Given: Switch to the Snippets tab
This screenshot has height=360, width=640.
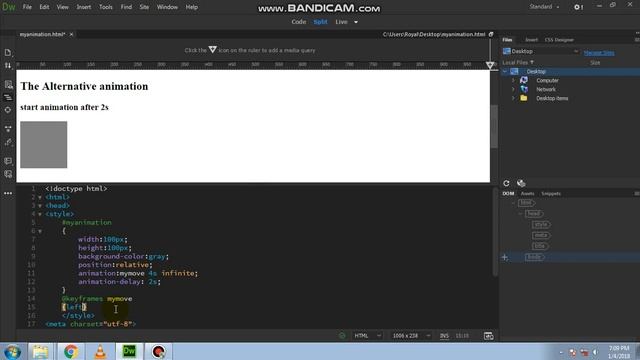Looking at the screenshot, I should tap(551, 193).
